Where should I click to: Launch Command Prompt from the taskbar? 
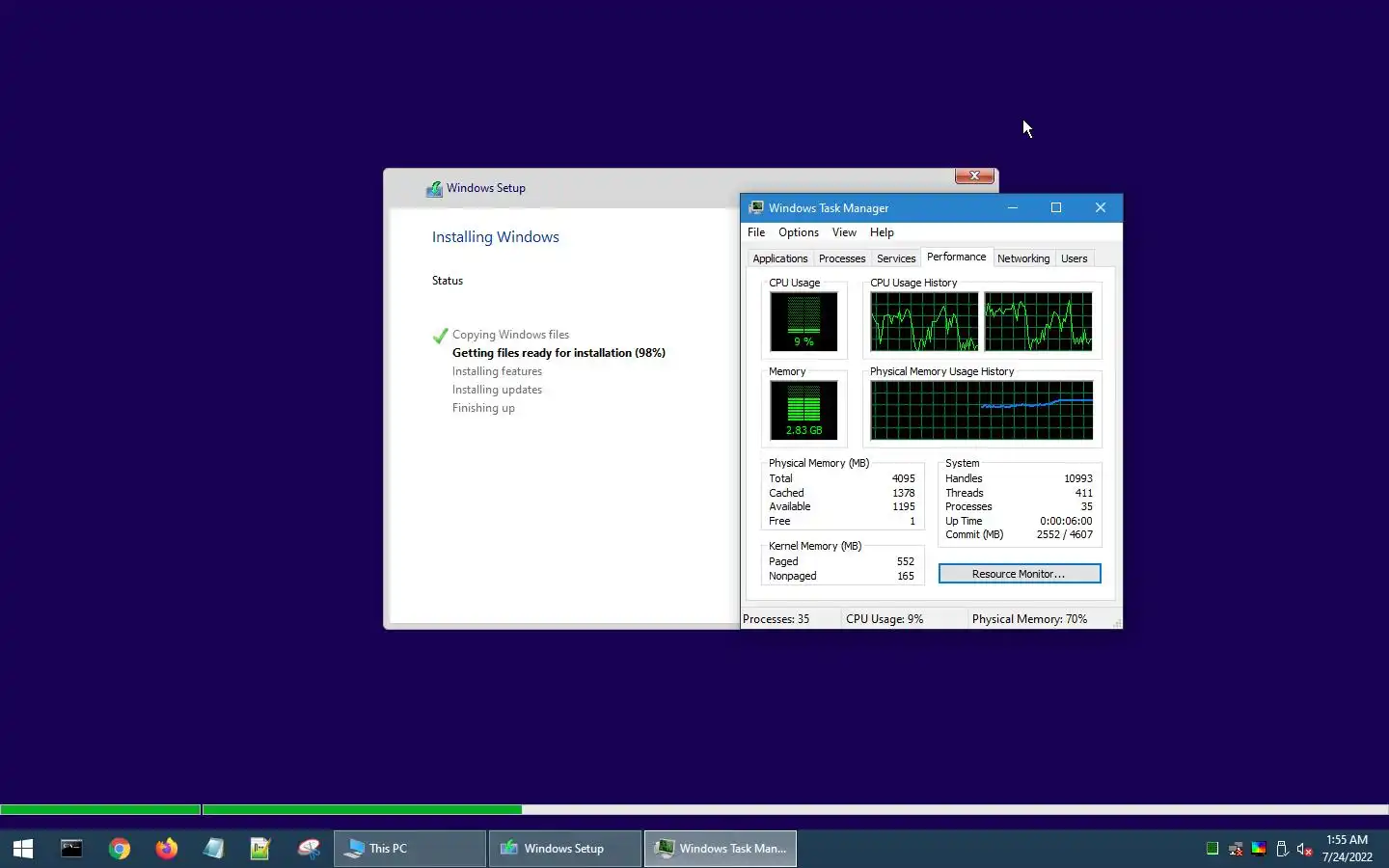tap(71, 849)
